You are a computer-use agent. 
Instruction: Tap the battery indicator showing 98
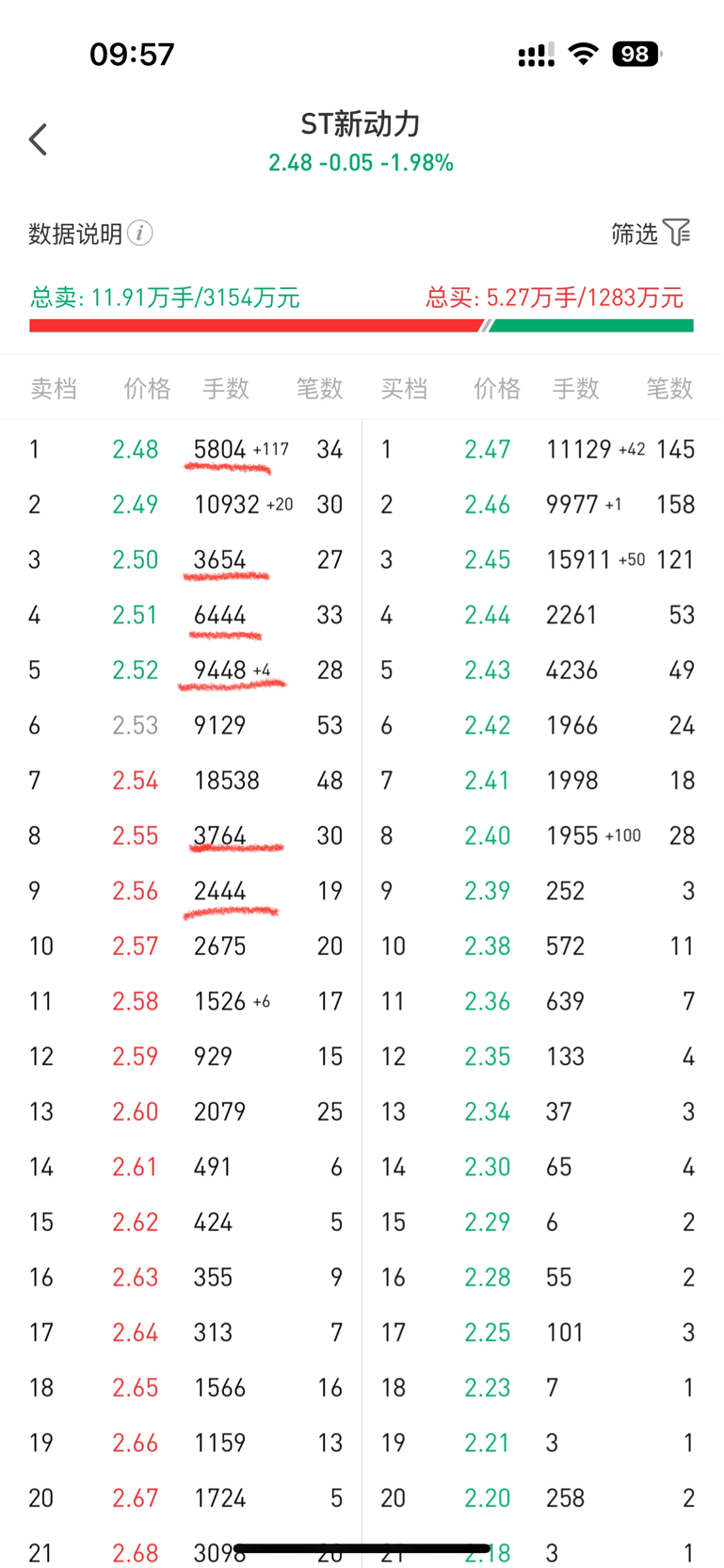click(637, 54)
